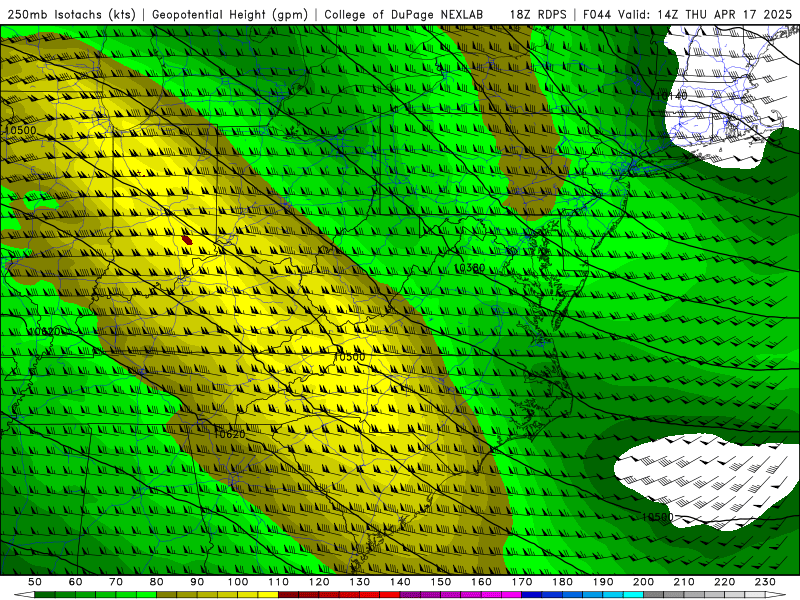Click the 140 value on color scale
The height and width of the screenshot is (600, 800).
(x=400, y=582)
